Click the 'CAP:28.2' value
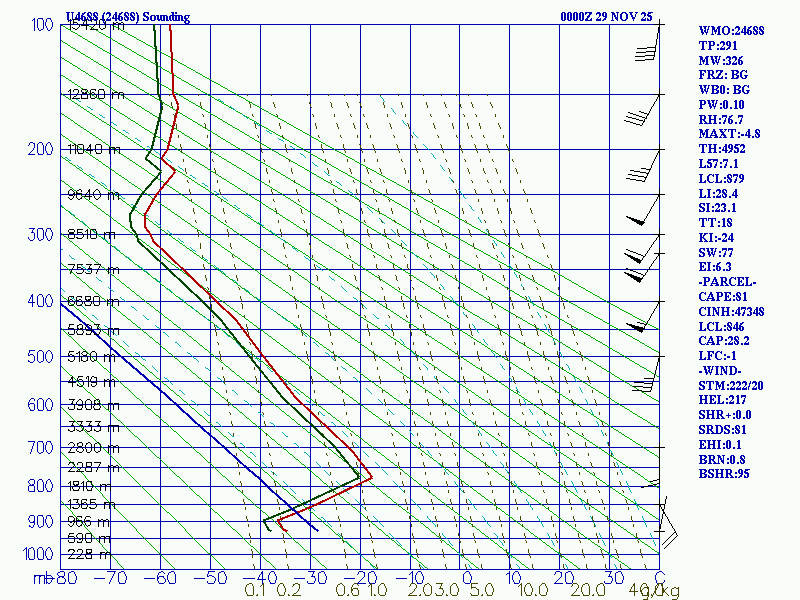Viewport: 800px width, 600px height. [x=724, y=341]
